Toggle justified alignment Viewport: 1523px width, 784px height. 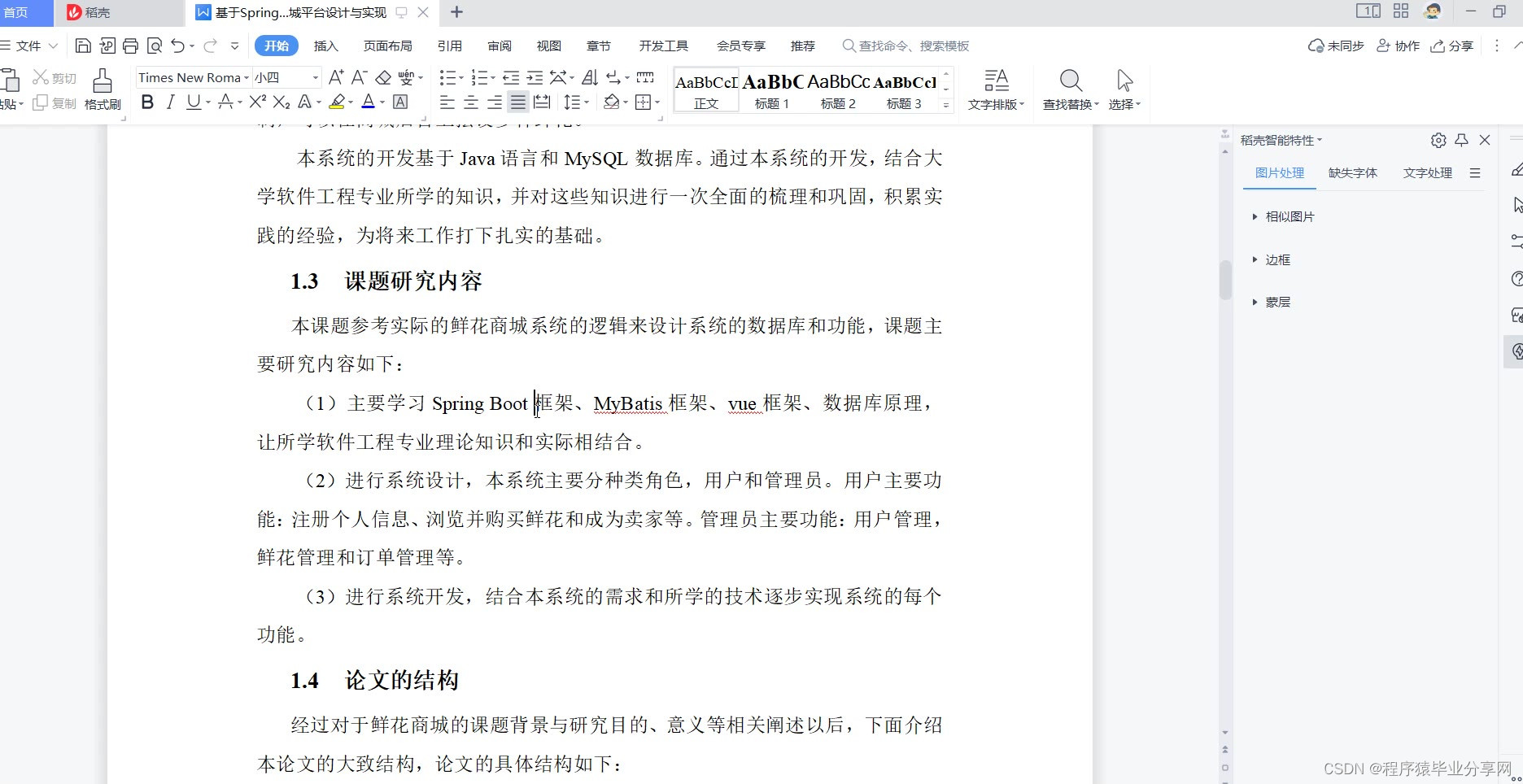tap(518, 102)
